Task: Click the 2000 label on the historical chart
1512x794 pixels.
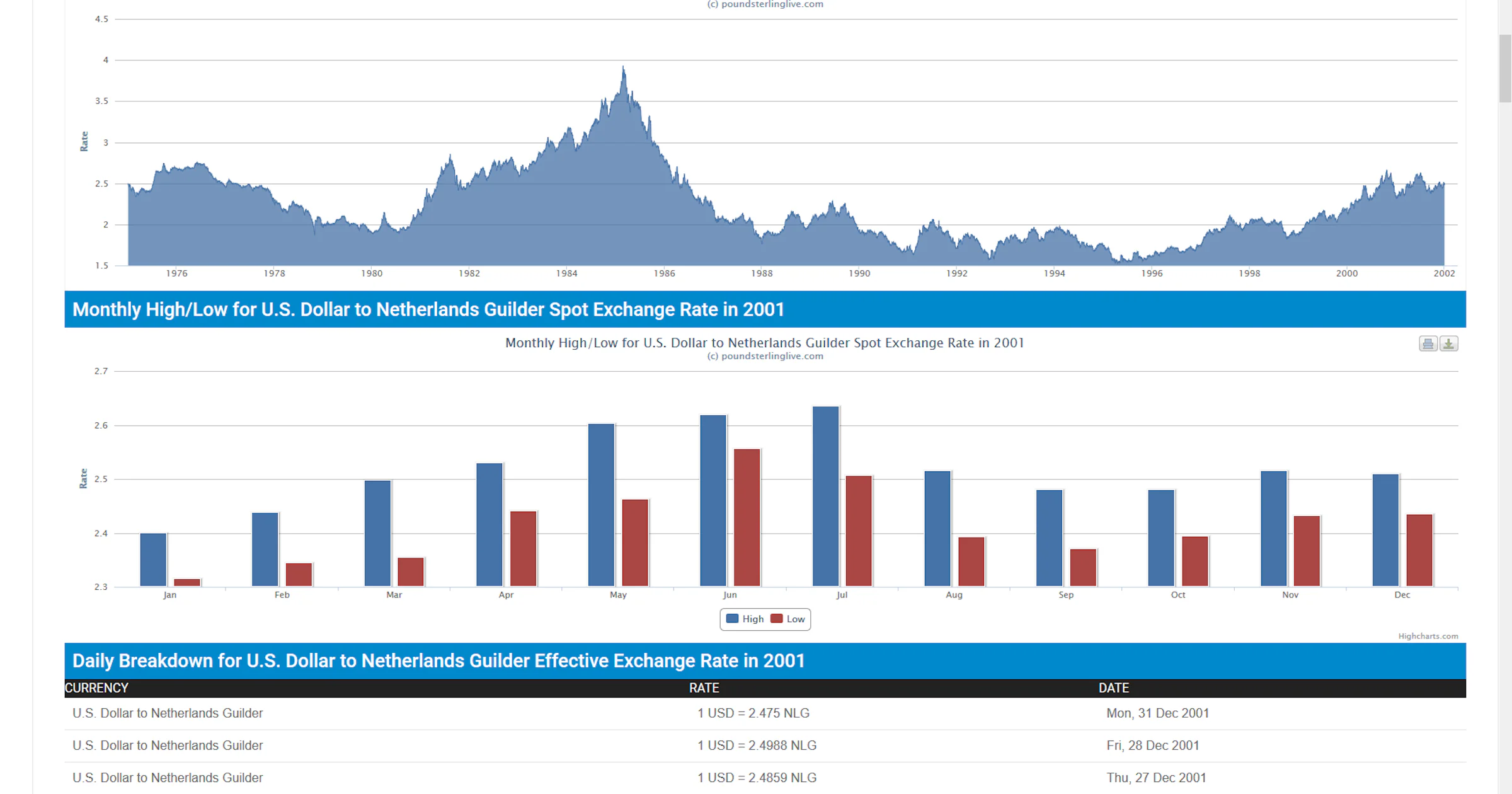Action: pos(1347,273)
